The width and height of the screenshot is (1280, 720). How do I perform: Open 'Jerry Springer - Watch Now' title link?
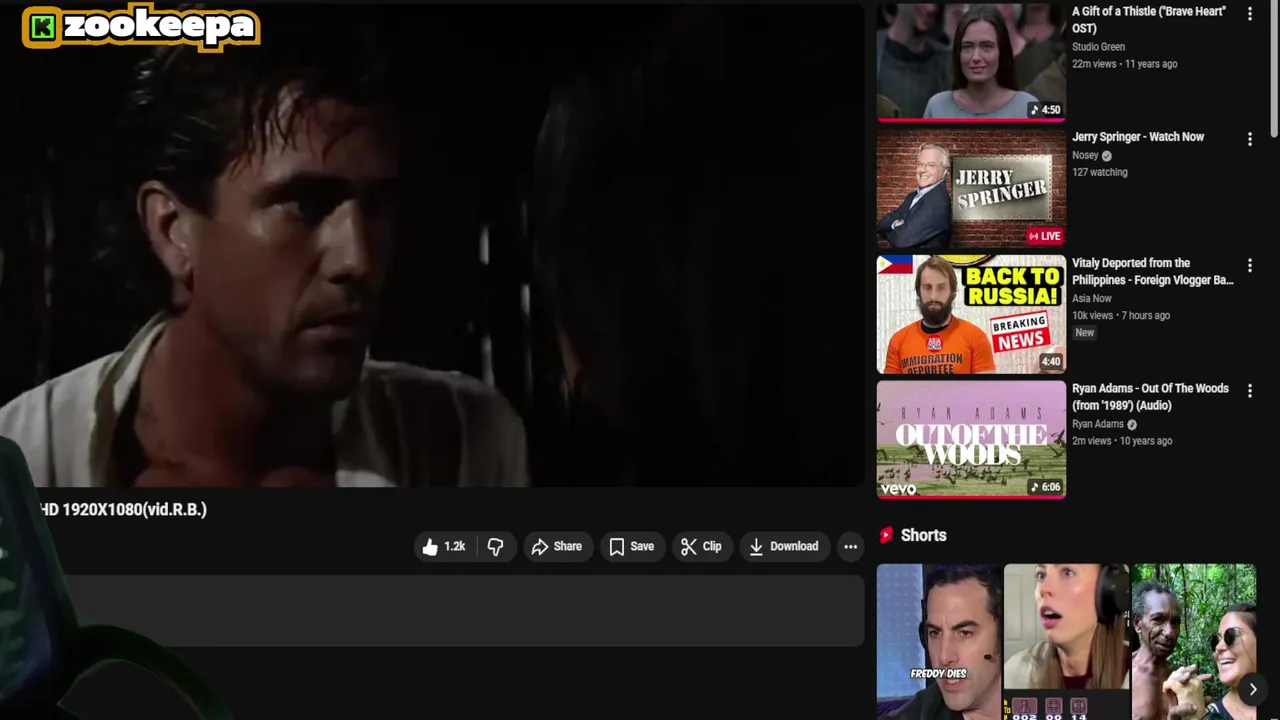pyautogui.click(x=1138, y=137)
